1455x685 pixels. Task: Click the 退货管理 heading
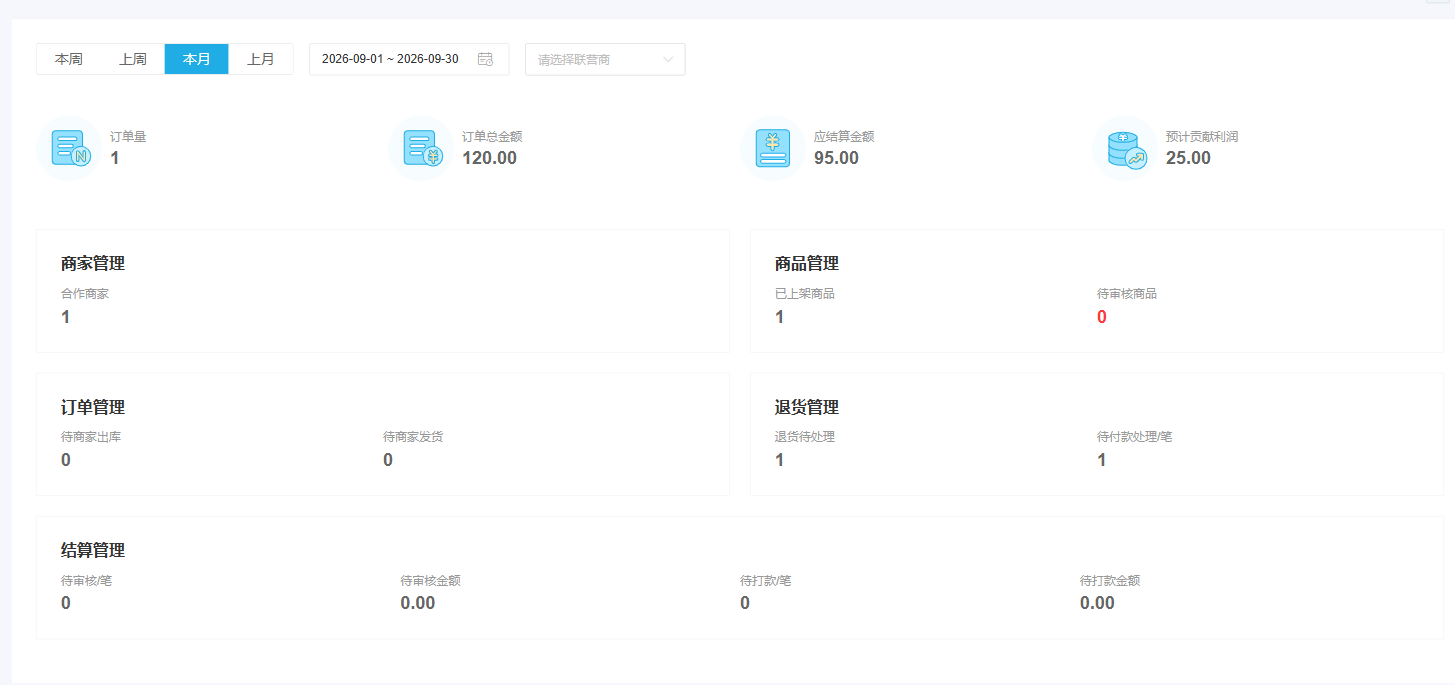pyautogui.click(x=807, y=407)
